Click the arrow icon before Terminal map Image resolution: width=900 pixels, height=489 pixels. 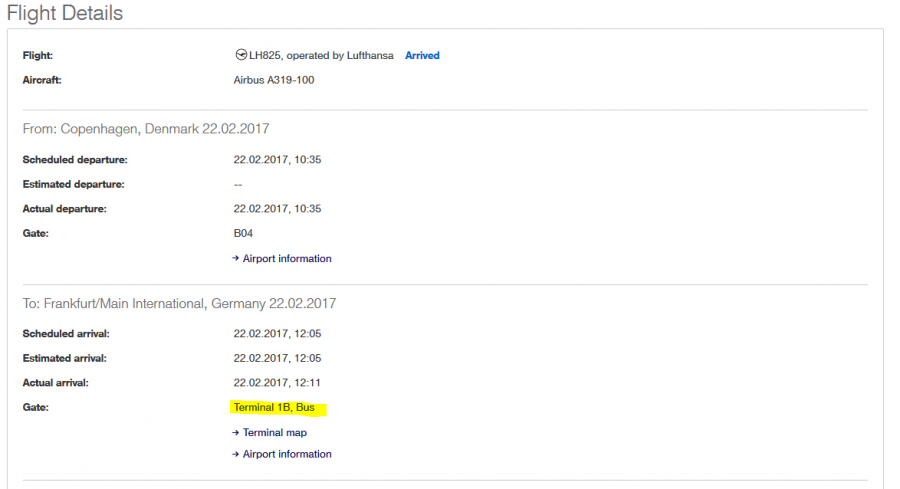click(x=236, y=433)
